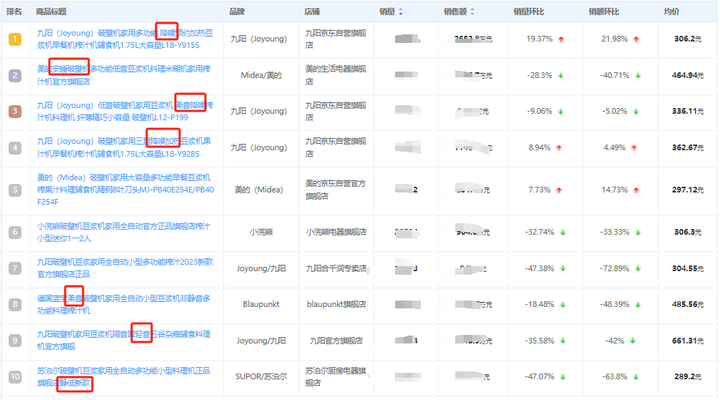Click the gold rank 1 badge
The width and height of the screenshot is (720, 400).
[15, 39]
